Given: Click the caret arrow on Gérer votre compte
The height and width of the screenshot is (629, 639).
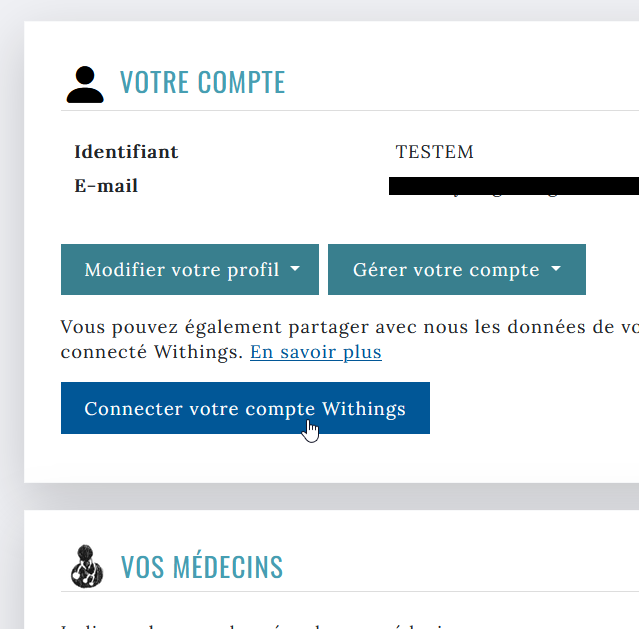Looking at the screenshot, I should pos(556,270).
